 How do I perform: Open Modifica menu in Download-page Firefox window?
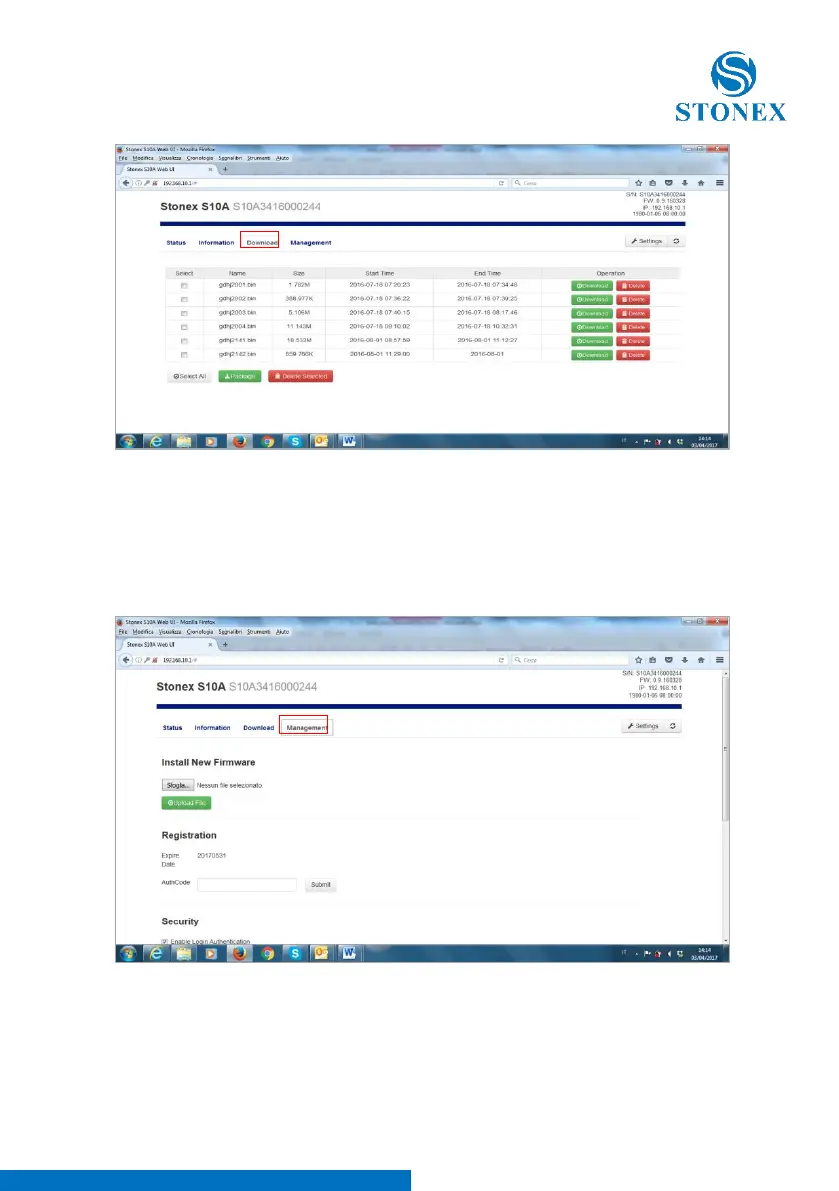(x=143, y=158)
